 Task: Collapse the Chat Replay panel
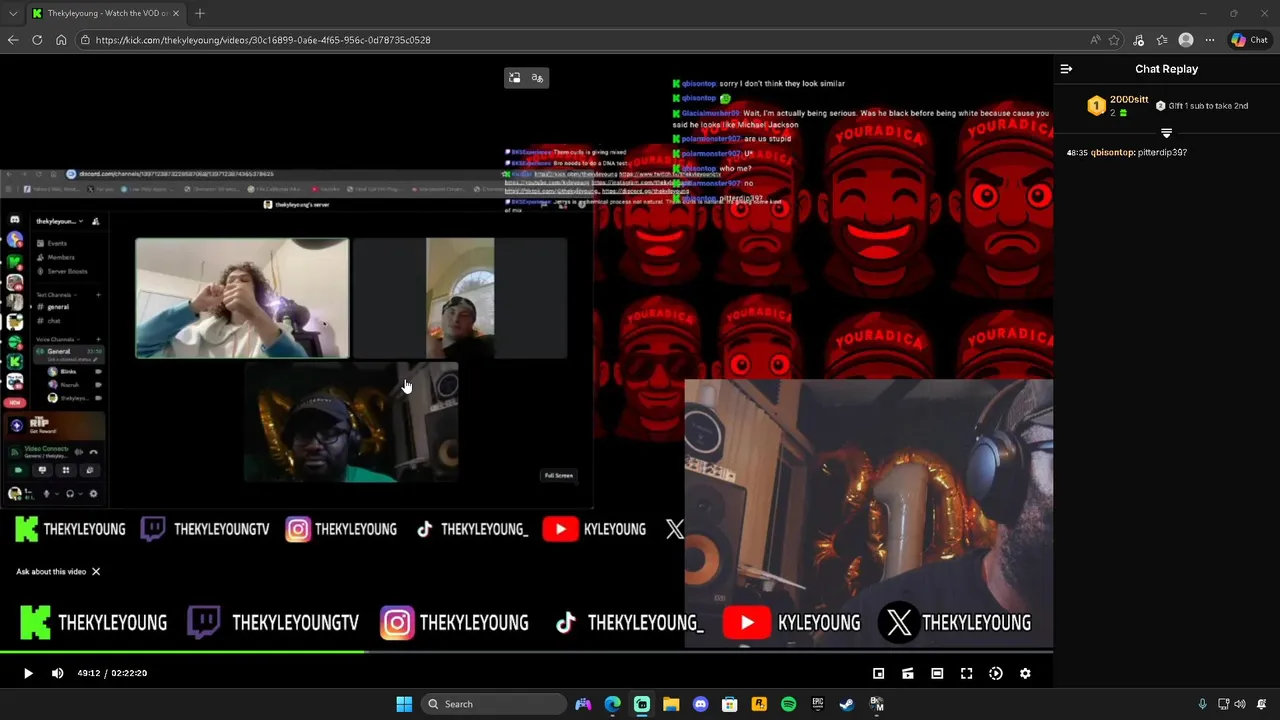1066,69
